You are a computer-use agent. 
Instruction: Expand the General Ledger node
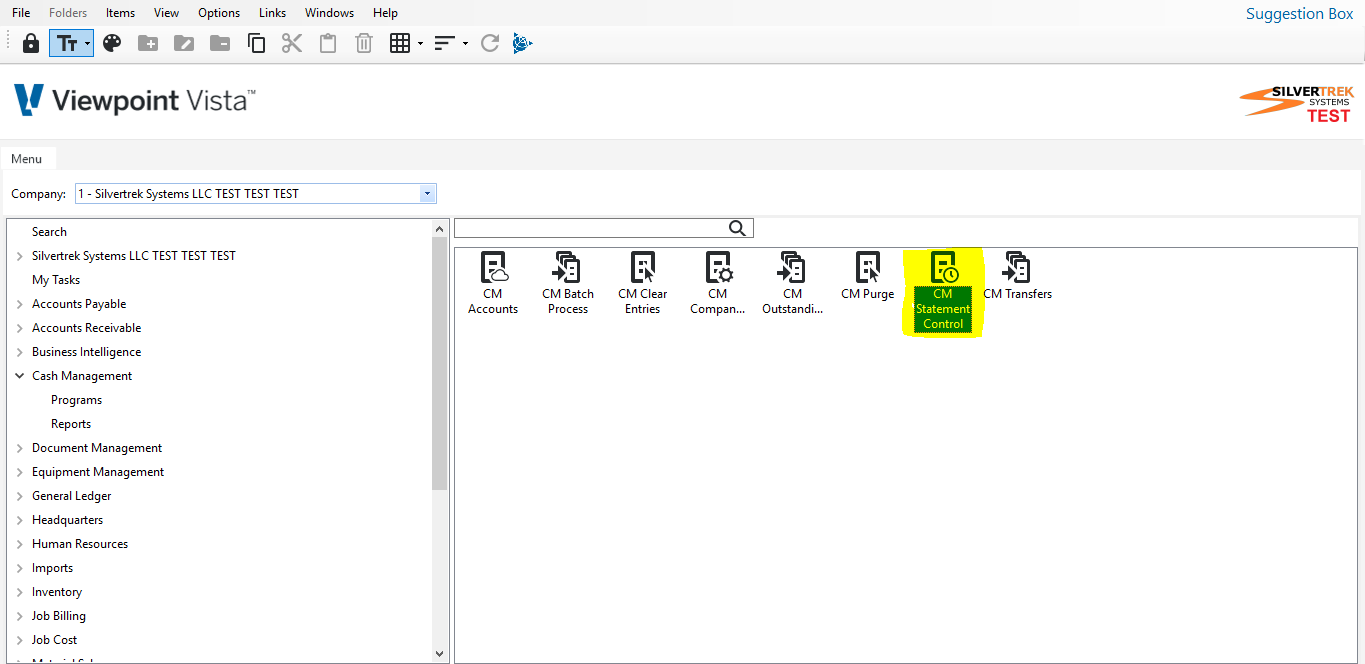[x=20, y=496]
